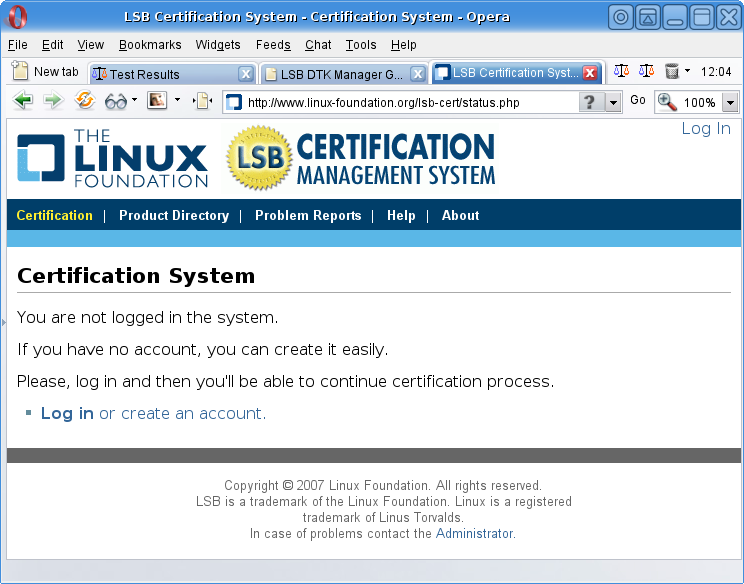Image resolution: width=744 pixels, height=584 pixels.
Task: Click the show images picture icon
Action: (x=157, y=100)
